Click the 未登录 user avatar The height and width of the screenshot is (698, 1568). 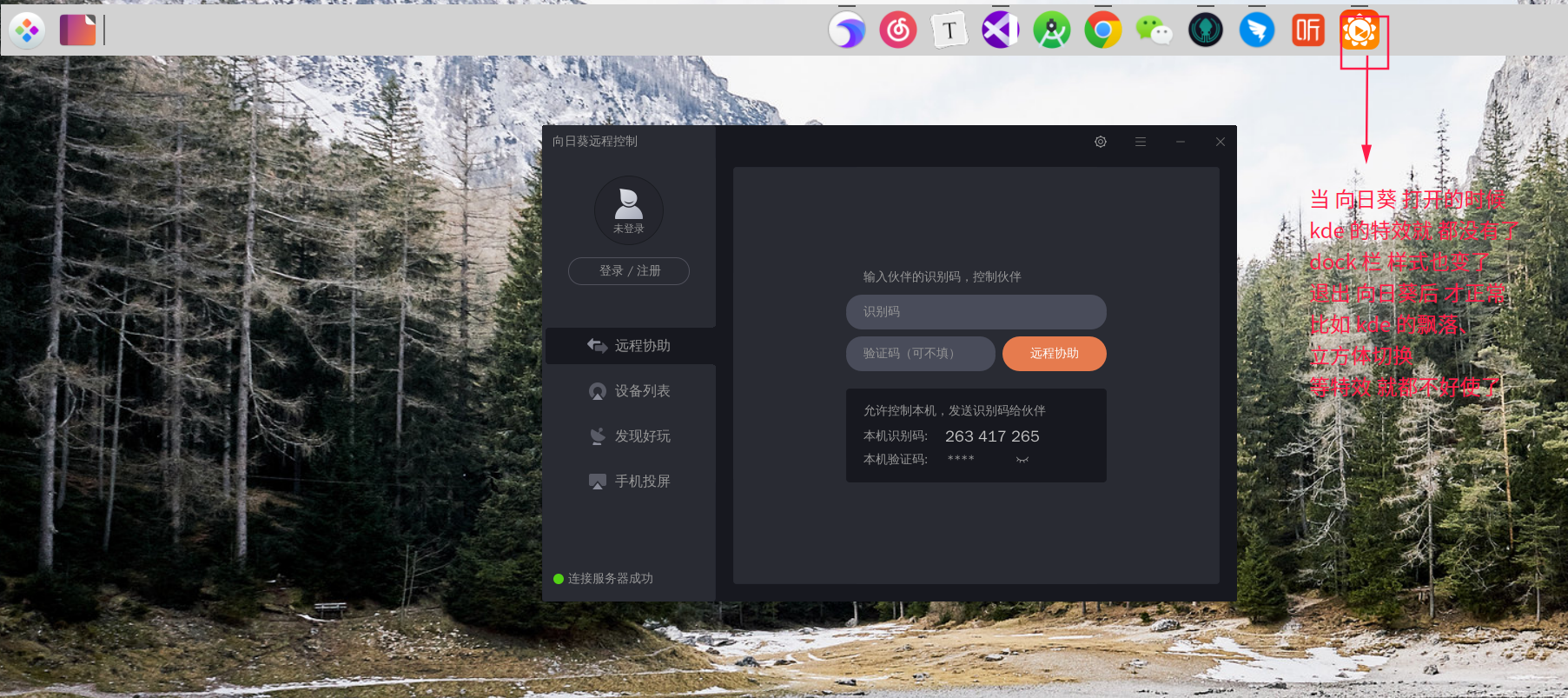[629, 210]
